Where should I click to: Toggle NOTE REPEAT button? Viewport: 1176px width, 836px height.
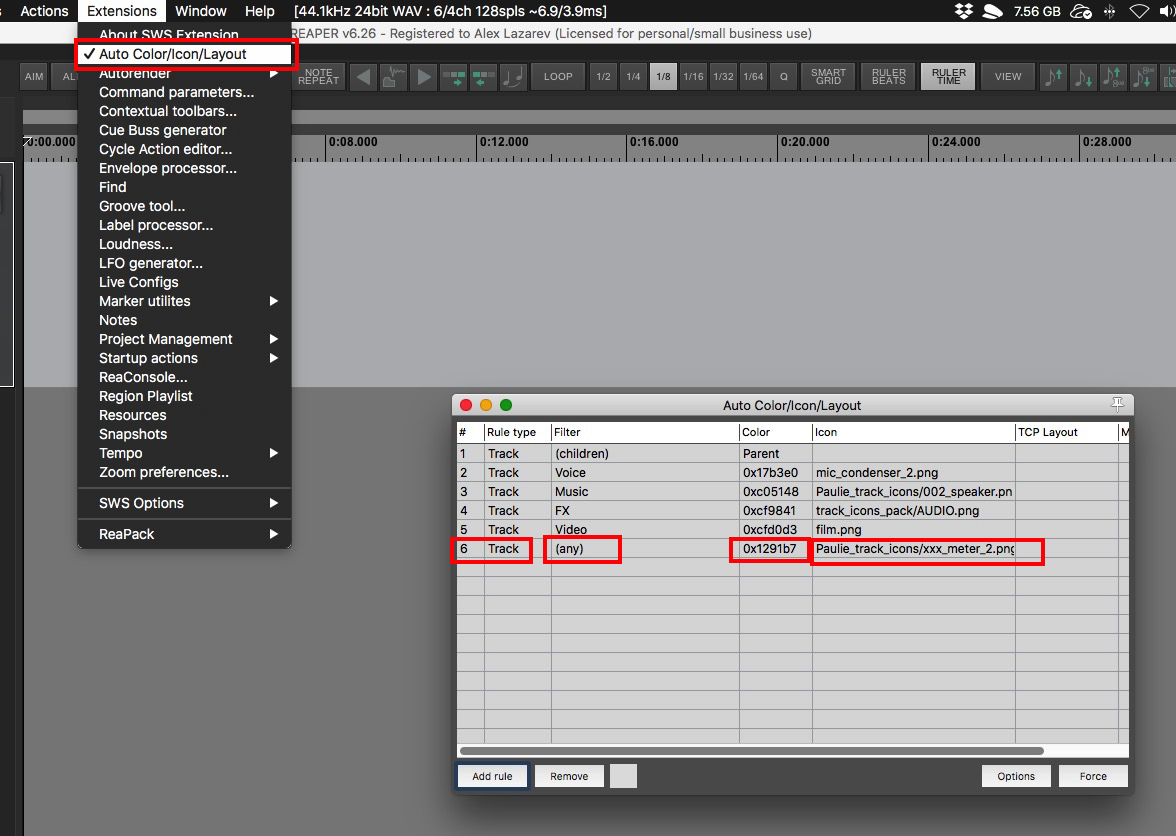(318, 76)
